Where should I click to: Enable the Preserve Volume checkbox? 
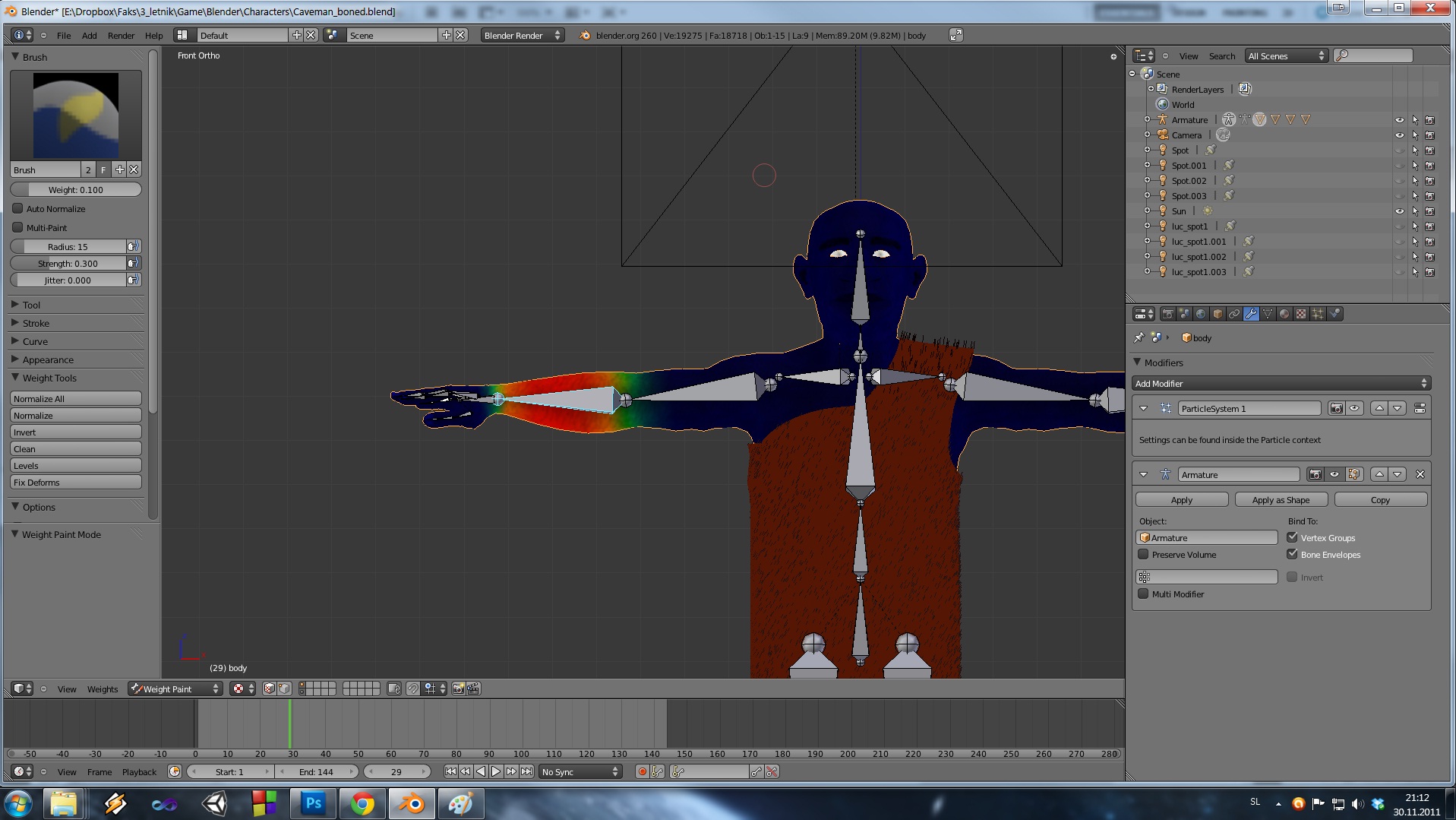click(1143, 554)
